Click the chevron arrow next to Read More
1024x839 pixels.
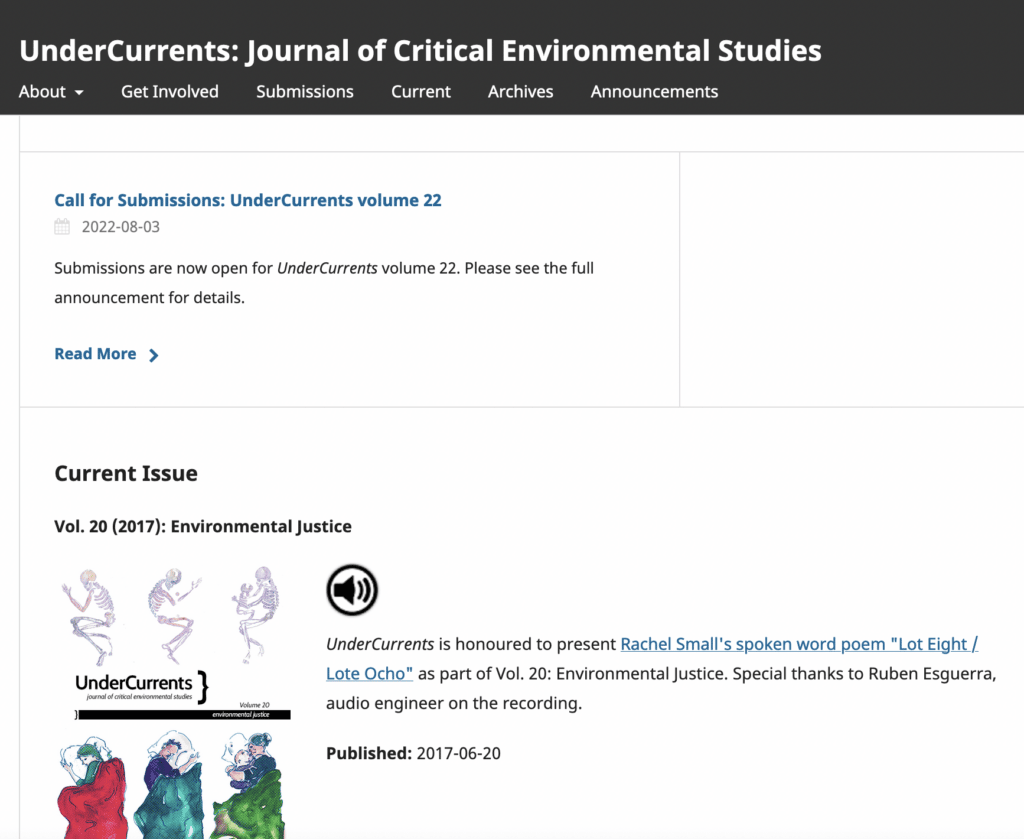tap(153, 355)
